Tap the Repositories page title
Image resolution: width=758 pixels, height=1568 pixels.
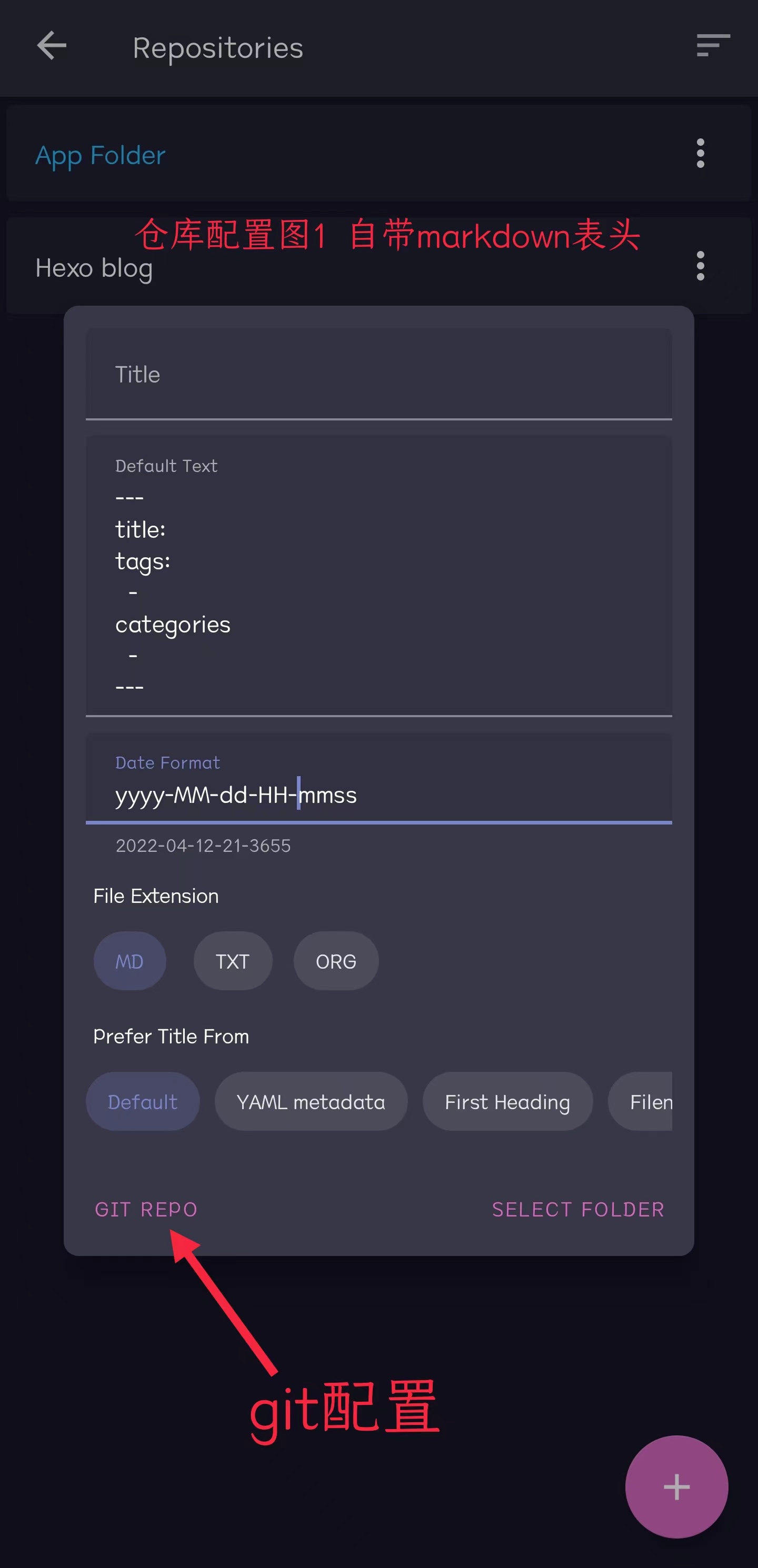[x=218, y=48]
